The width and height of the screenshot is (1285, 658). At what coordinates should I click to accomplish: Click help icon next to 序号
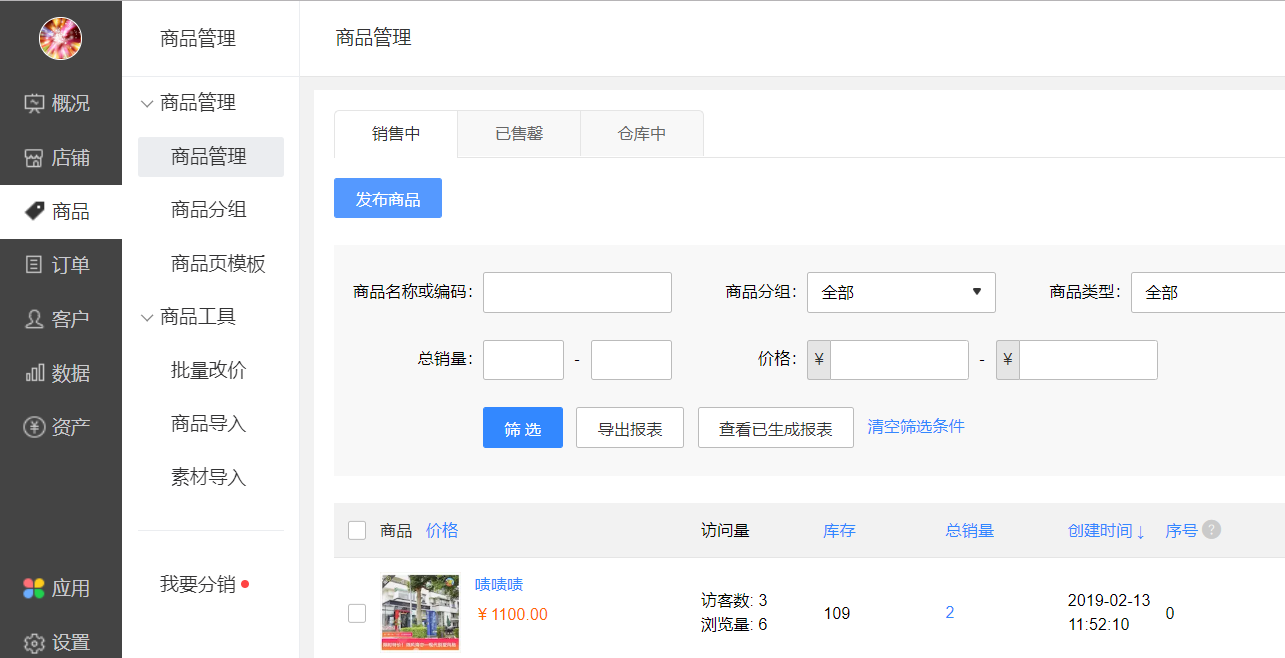(1211, 530)
